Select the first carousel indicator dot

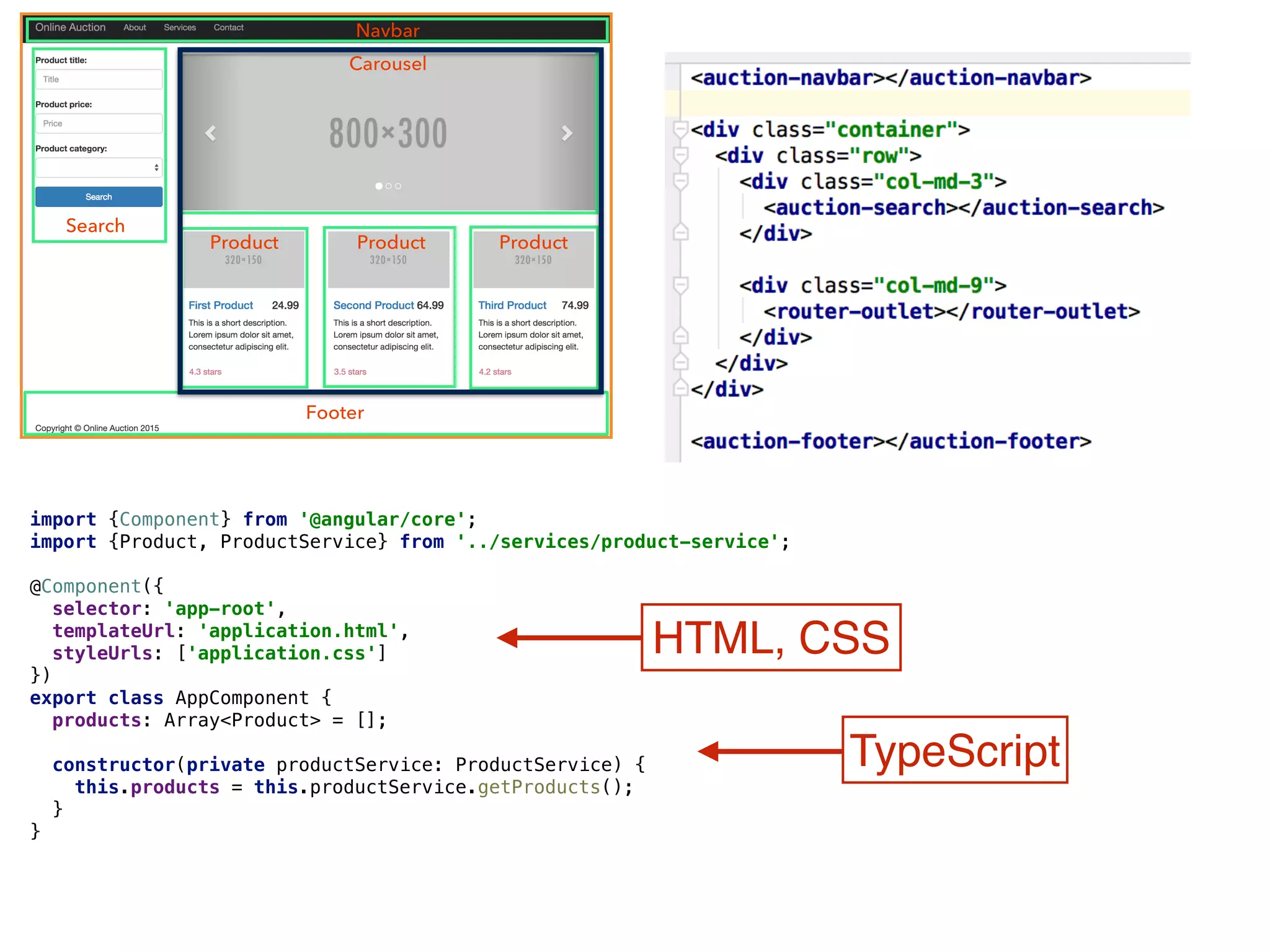379,186
